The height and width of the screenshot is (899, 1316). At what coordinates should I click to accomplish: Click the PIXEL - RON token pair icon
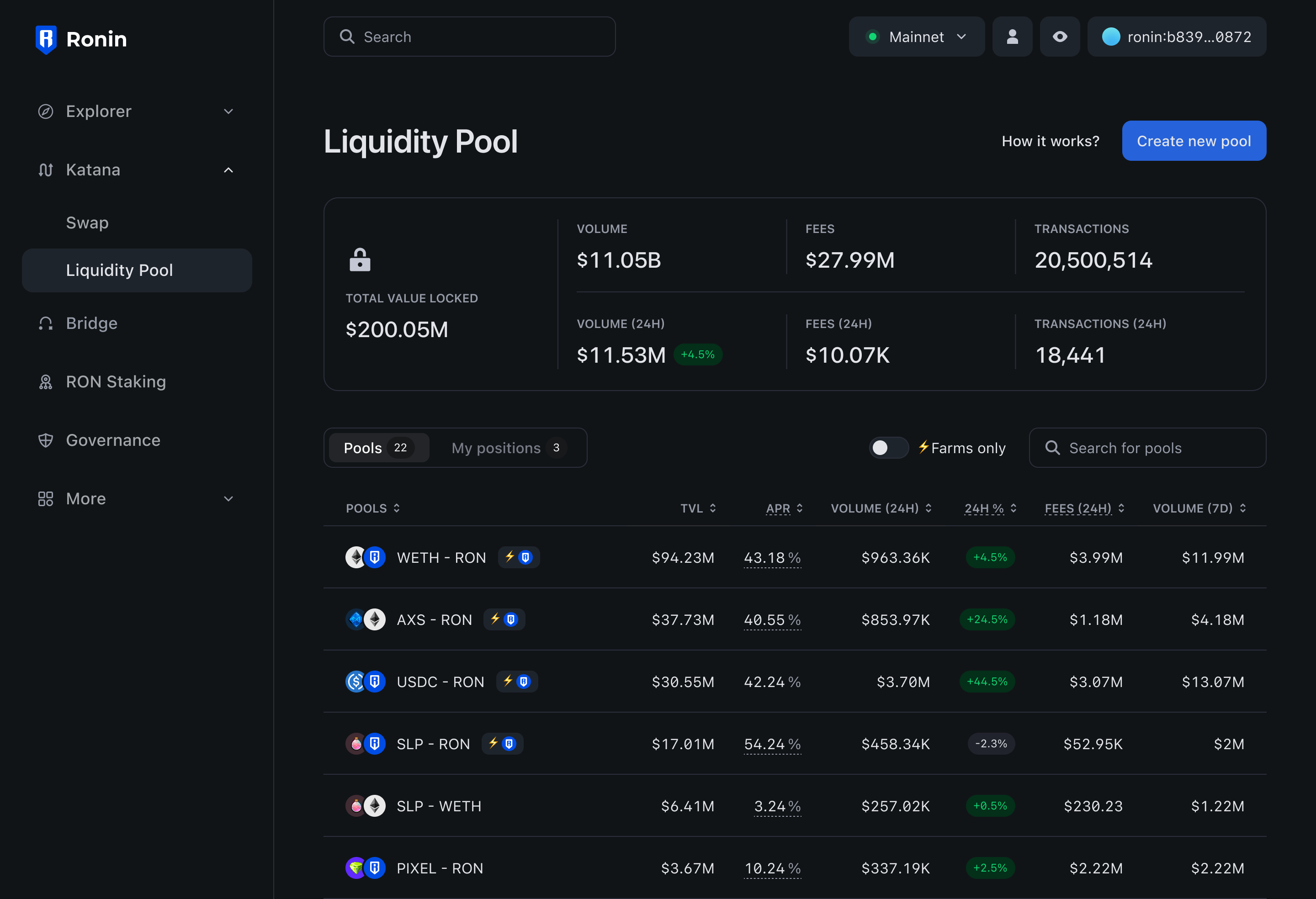(x=365, y=868)
